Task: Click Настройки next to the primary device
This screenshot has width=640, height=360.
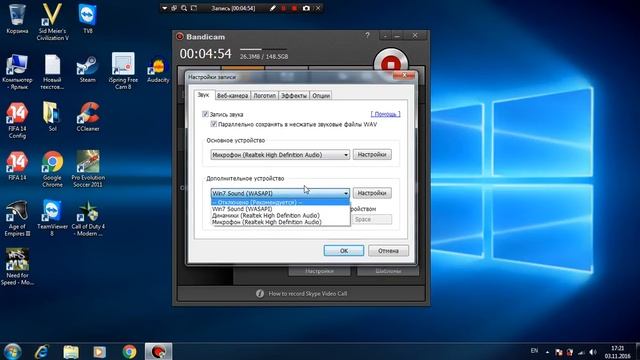Action: point(372,155)
